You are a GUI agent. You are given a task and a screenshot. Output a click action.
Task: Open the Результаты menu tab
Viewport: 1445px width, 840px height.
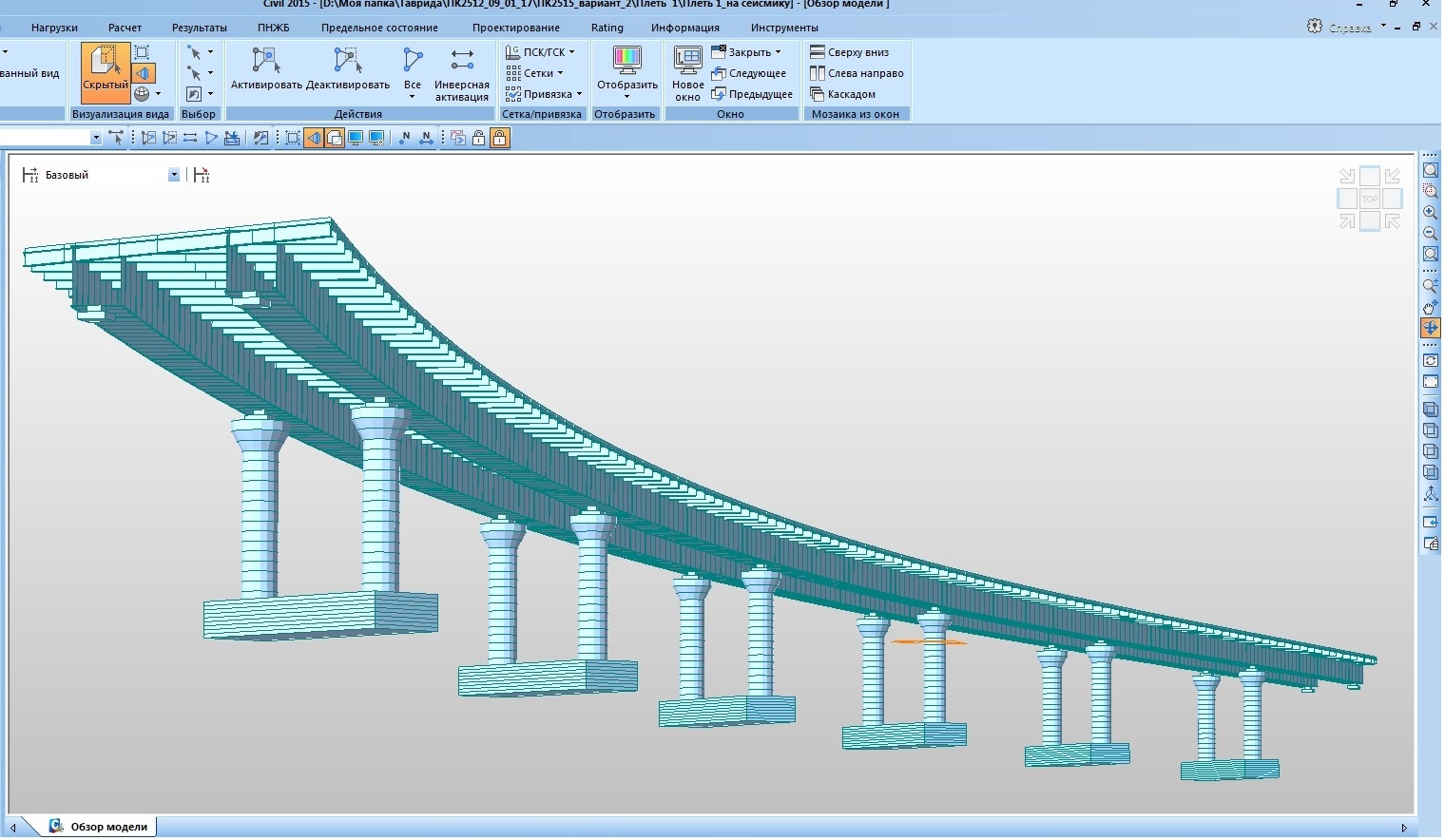pyautogui.click(x=199, y=28)
